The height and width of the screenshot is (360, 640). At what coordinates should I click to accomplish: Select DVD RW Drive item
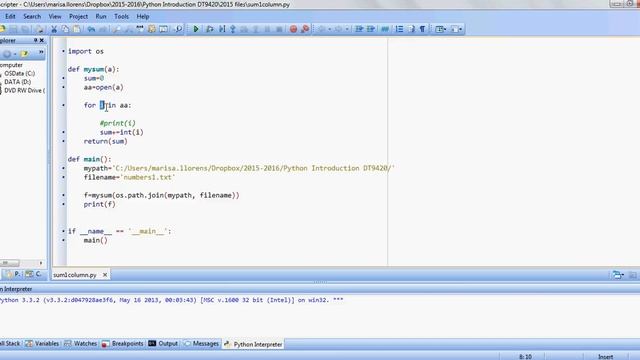(24, 90)
